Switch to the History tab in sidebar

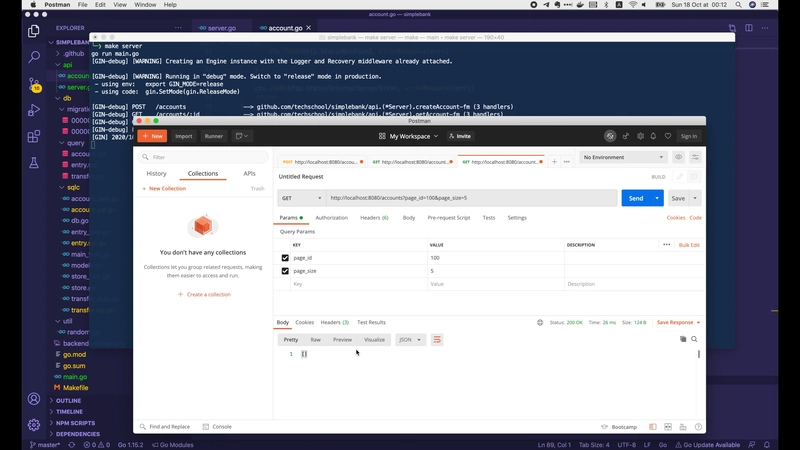tap(157, 173)
